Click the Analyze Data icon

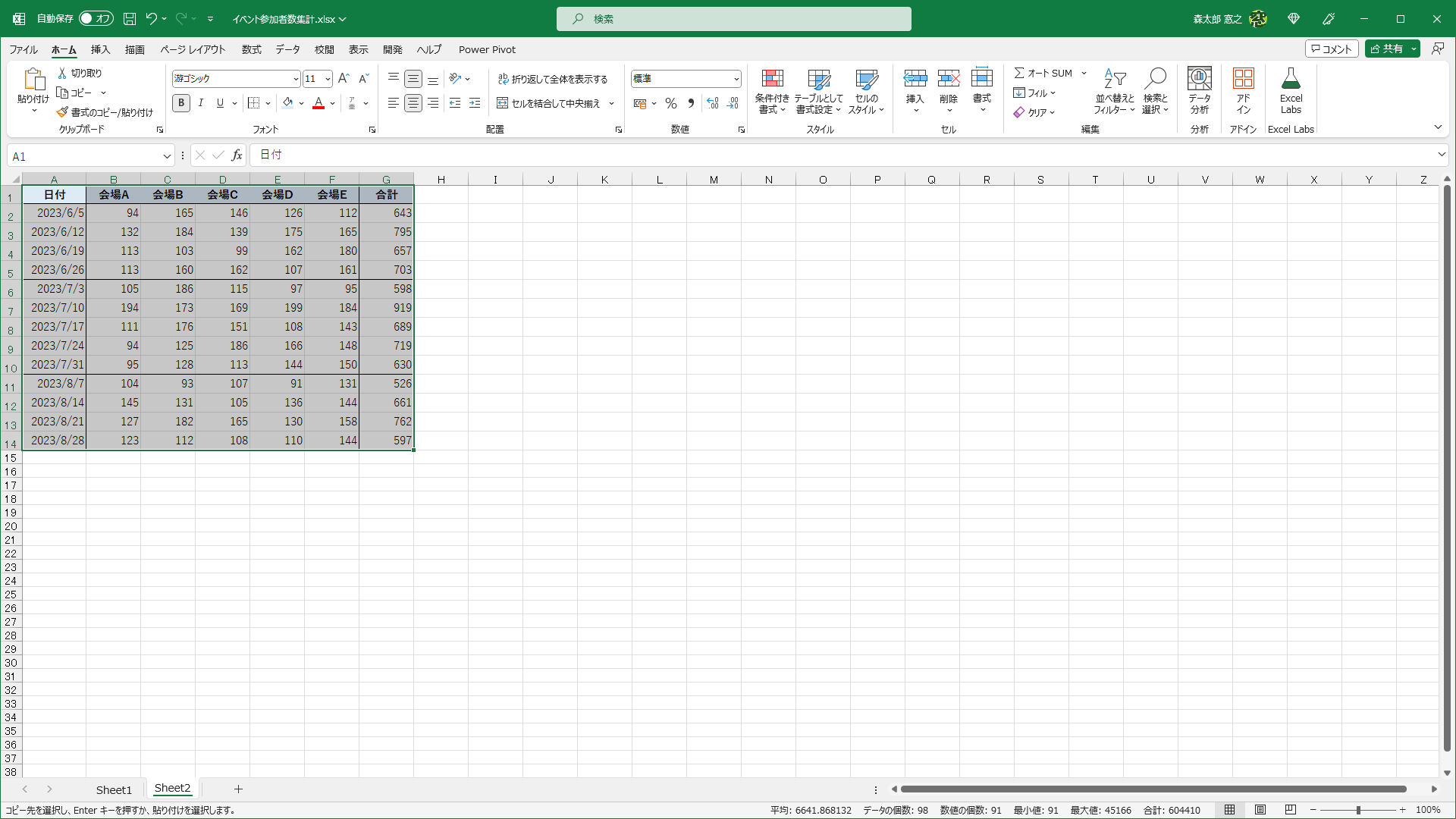(1199, 79)
